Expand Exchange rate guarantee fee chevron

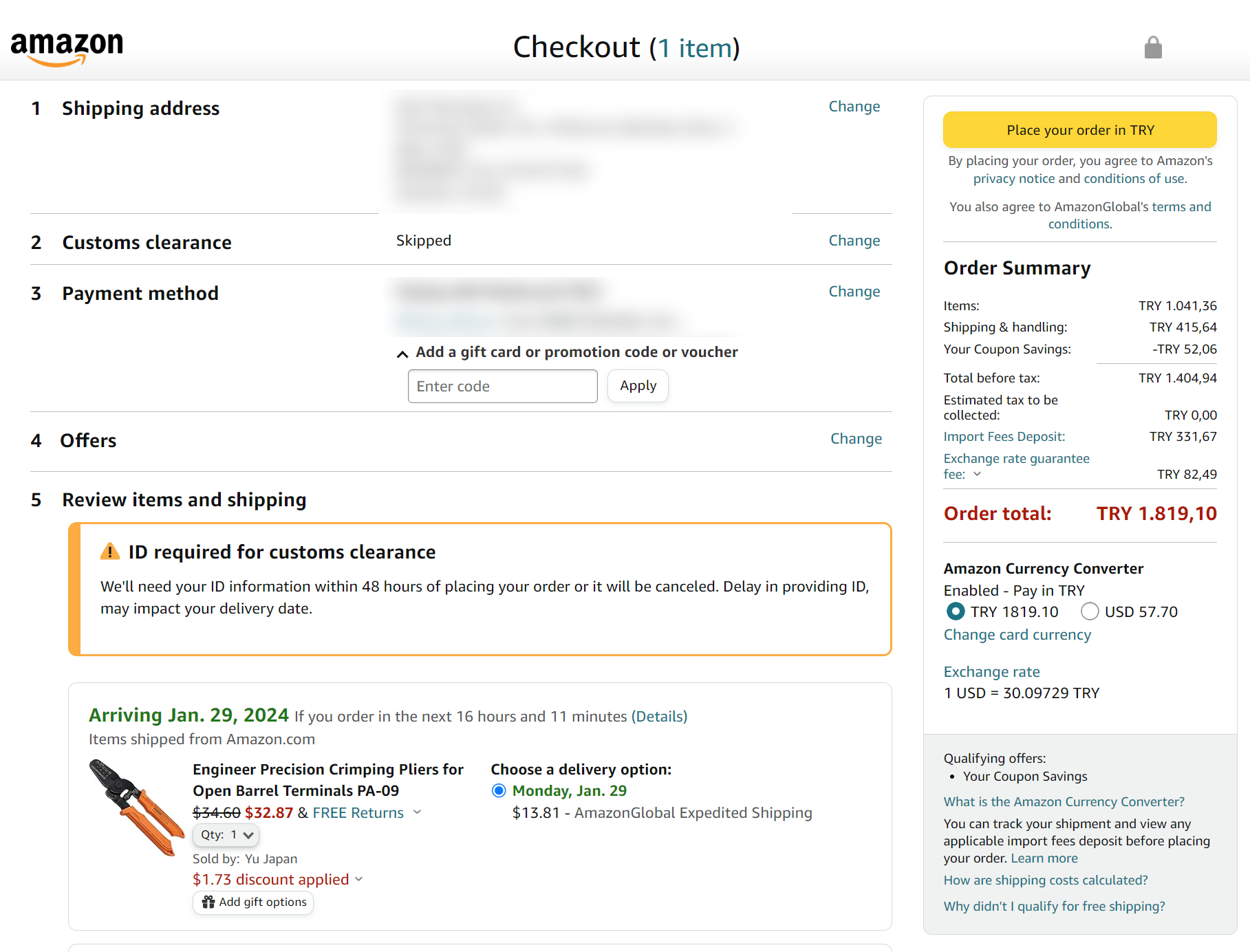click(x=977, y=475)
